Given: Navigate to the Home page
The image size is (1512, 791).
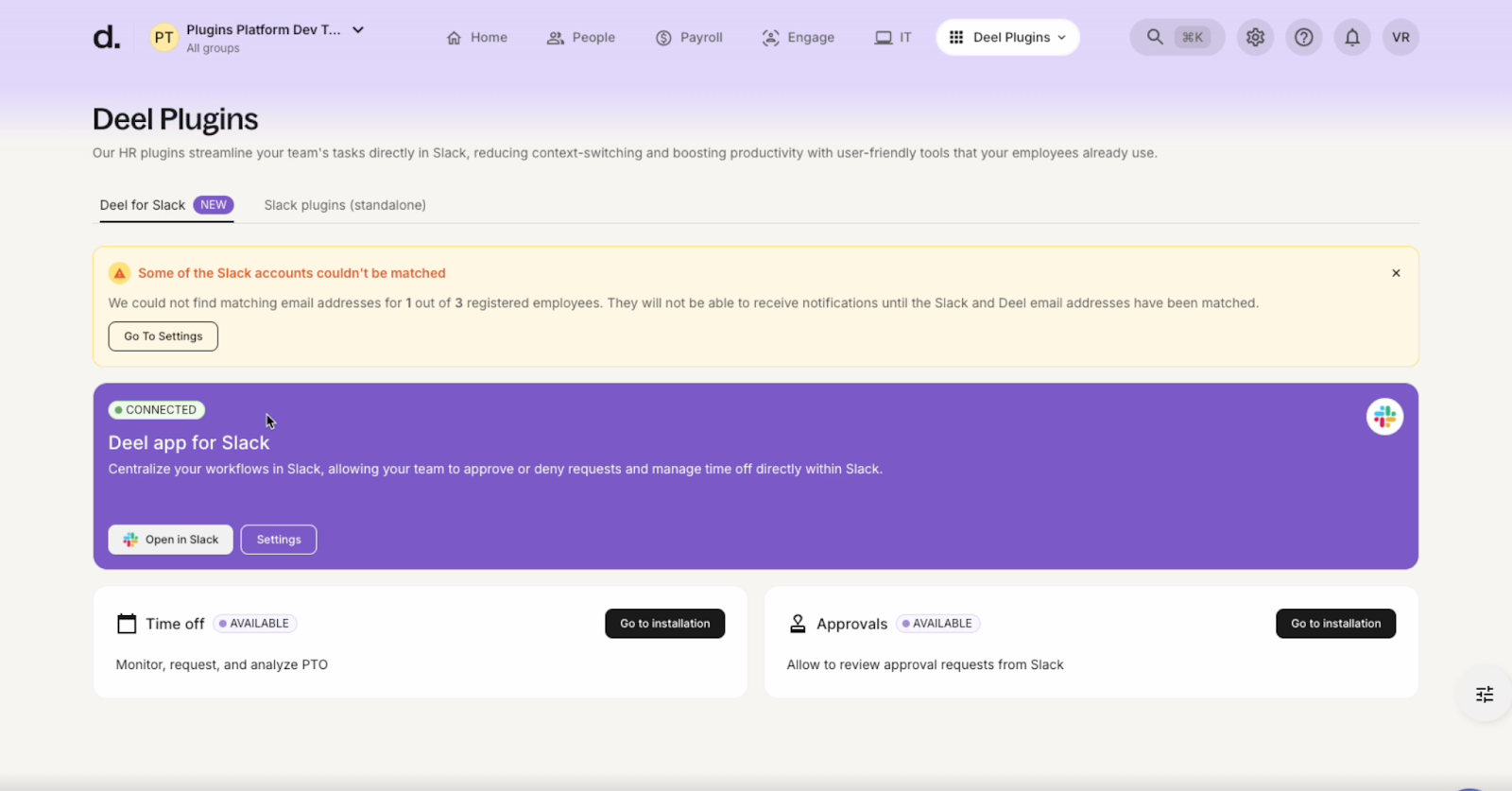Looking at the screenshot, I should [476, 38].
